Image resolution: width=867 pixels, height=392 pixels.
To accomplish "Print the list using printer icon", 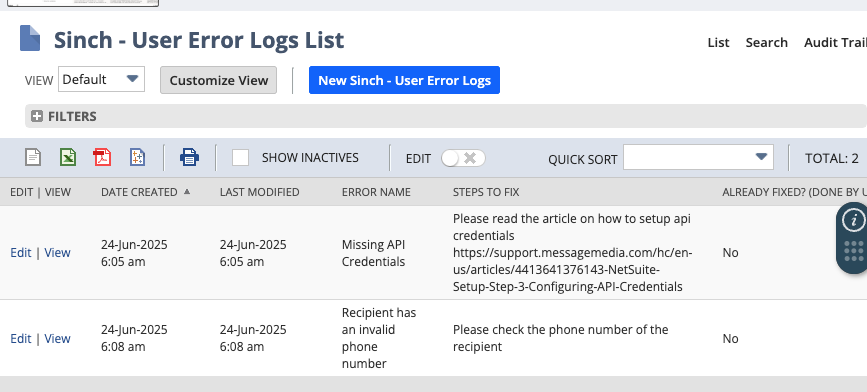I will click(x=190, y=158).
